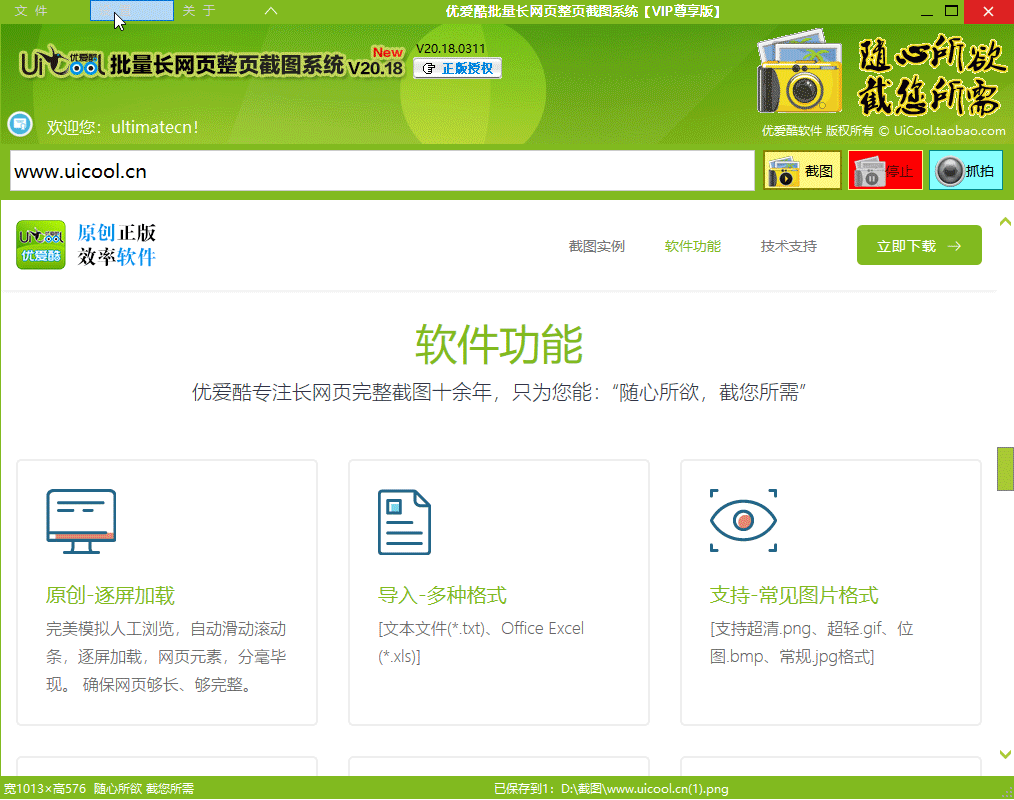Click the 欢迎您: ultimatecn! greeting text
This screenshot has height=800, width=1014.
click(122, 127)
